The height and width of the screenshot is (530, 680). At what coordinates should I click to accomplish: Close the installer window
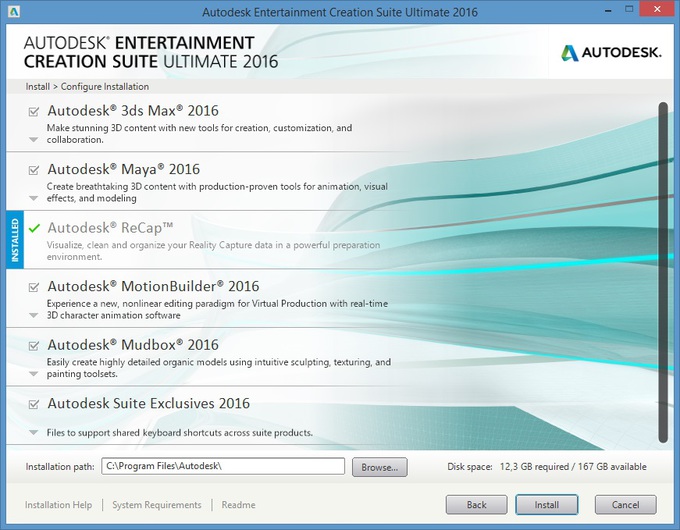[x=657, y=9]
